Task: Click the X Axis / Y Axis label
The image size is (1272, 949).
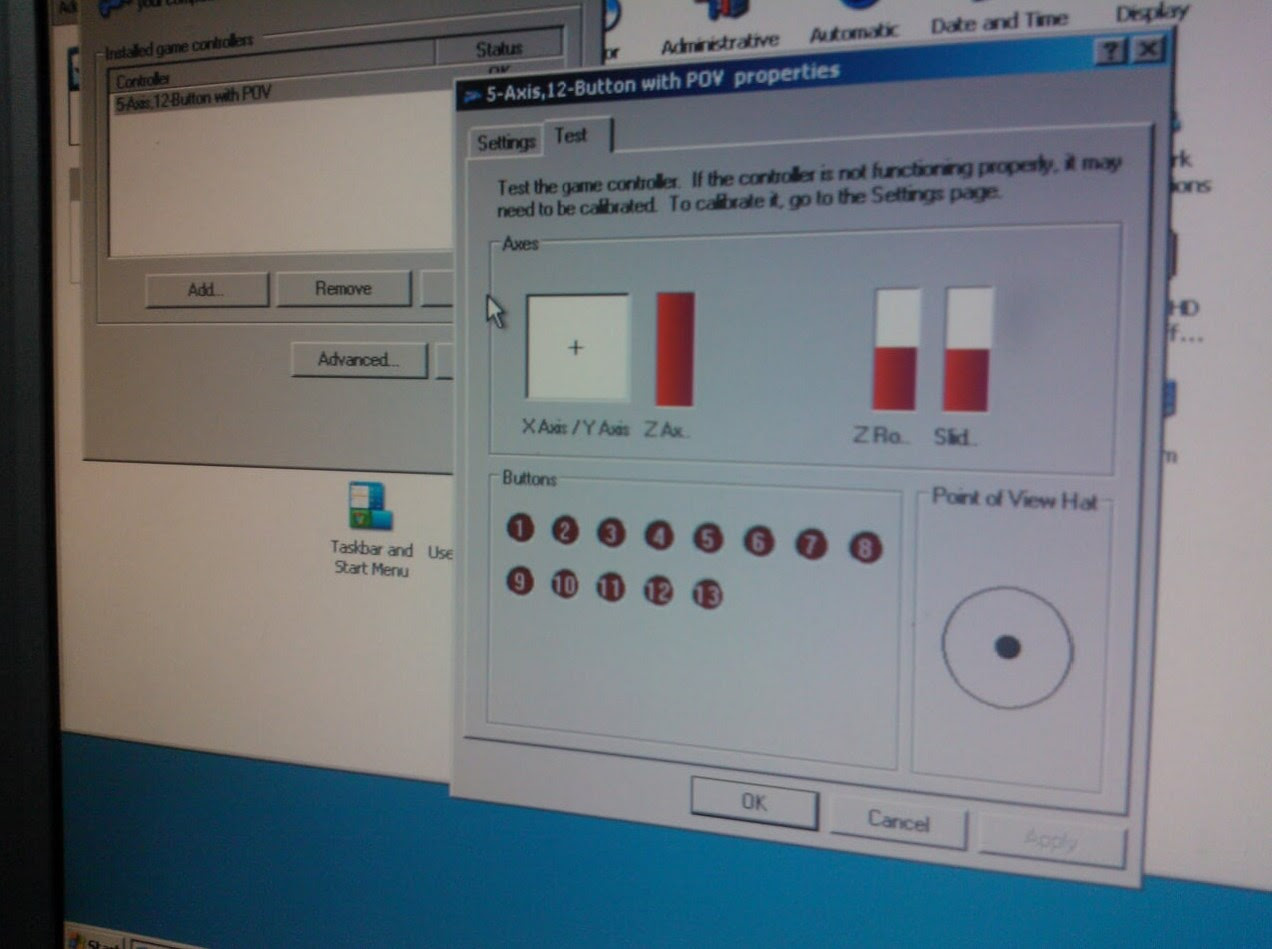Action: [575, 427]
